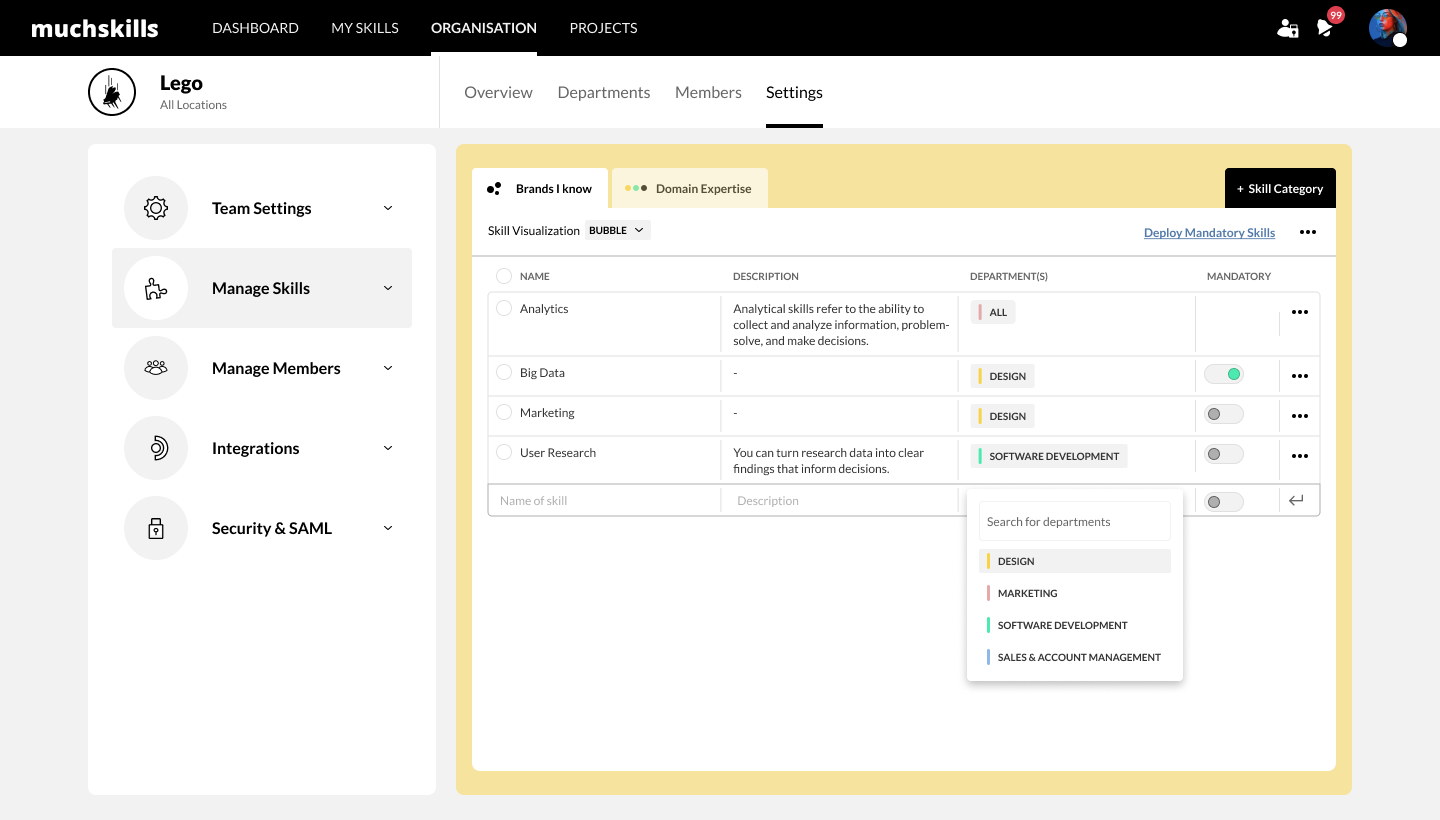This screenshot has height=820, width=1440.
Task: Open the user profile avatar
Action: (x=1388, y=28)
